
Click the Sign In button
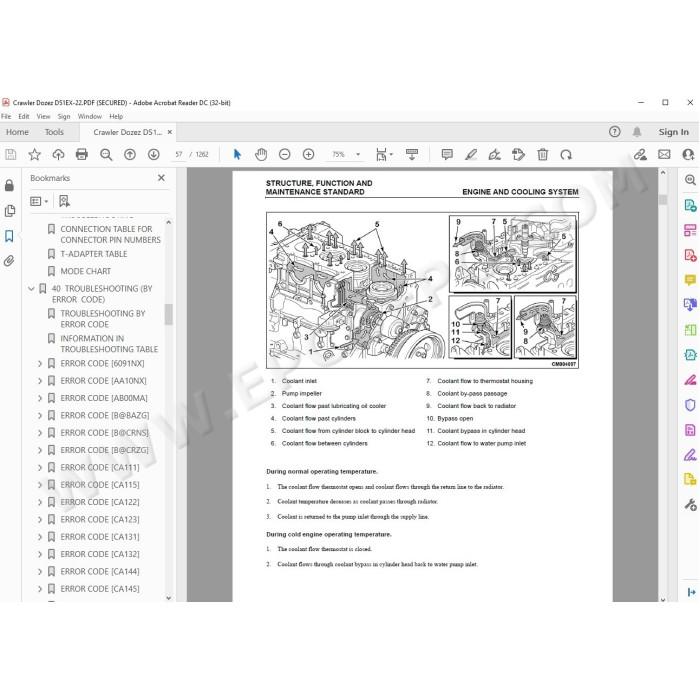(x=673, y=132)
